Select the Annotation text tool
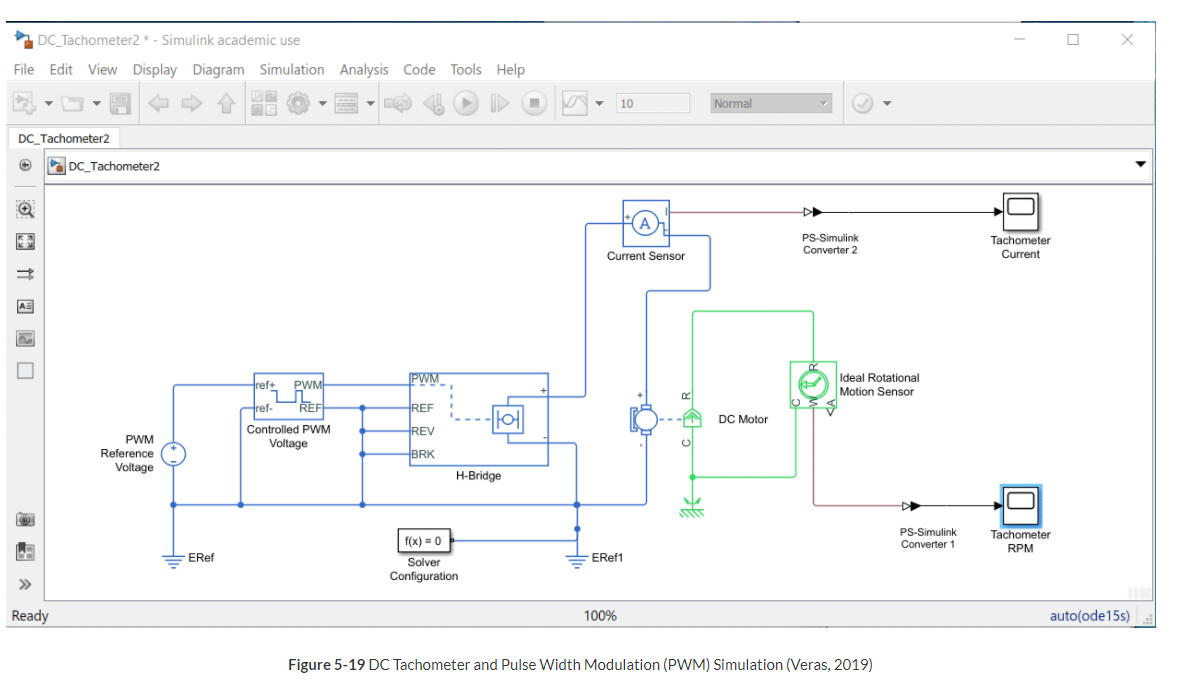This screenshot has height=688, width=1185. (25, 306)
